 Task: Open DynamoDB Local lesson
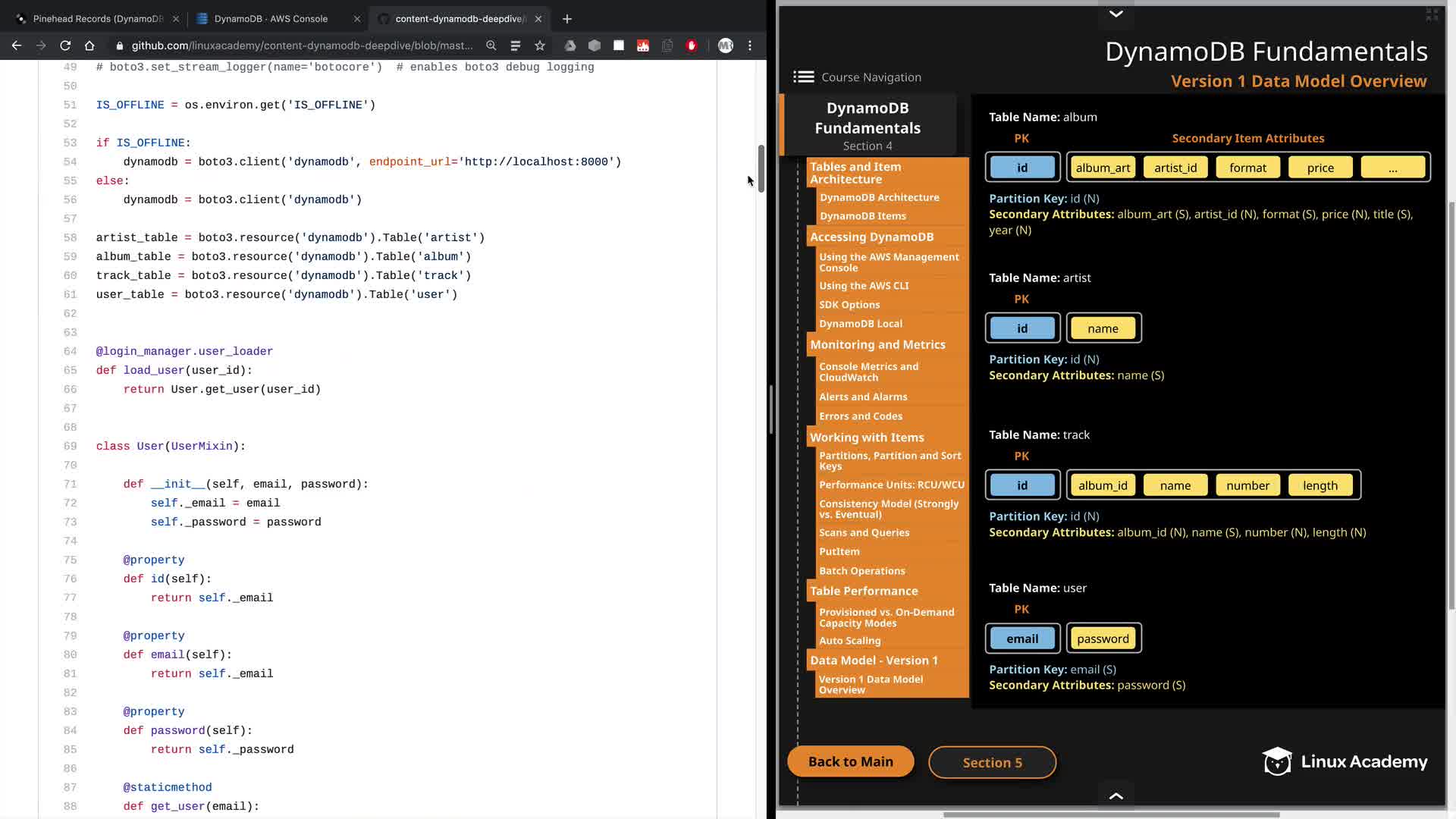point(860,323)
